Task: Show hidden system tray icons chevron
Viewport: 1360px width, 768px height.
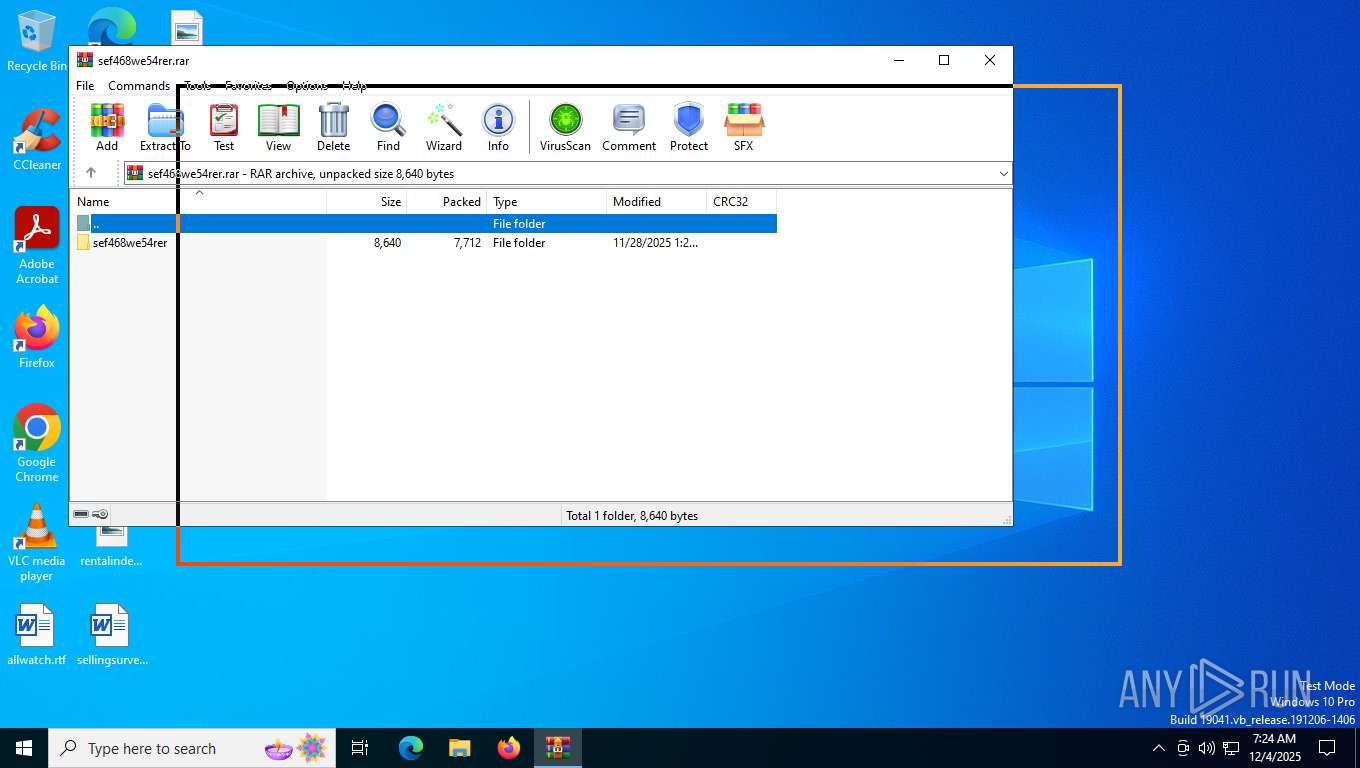Action: click(x=1159, y=748)
